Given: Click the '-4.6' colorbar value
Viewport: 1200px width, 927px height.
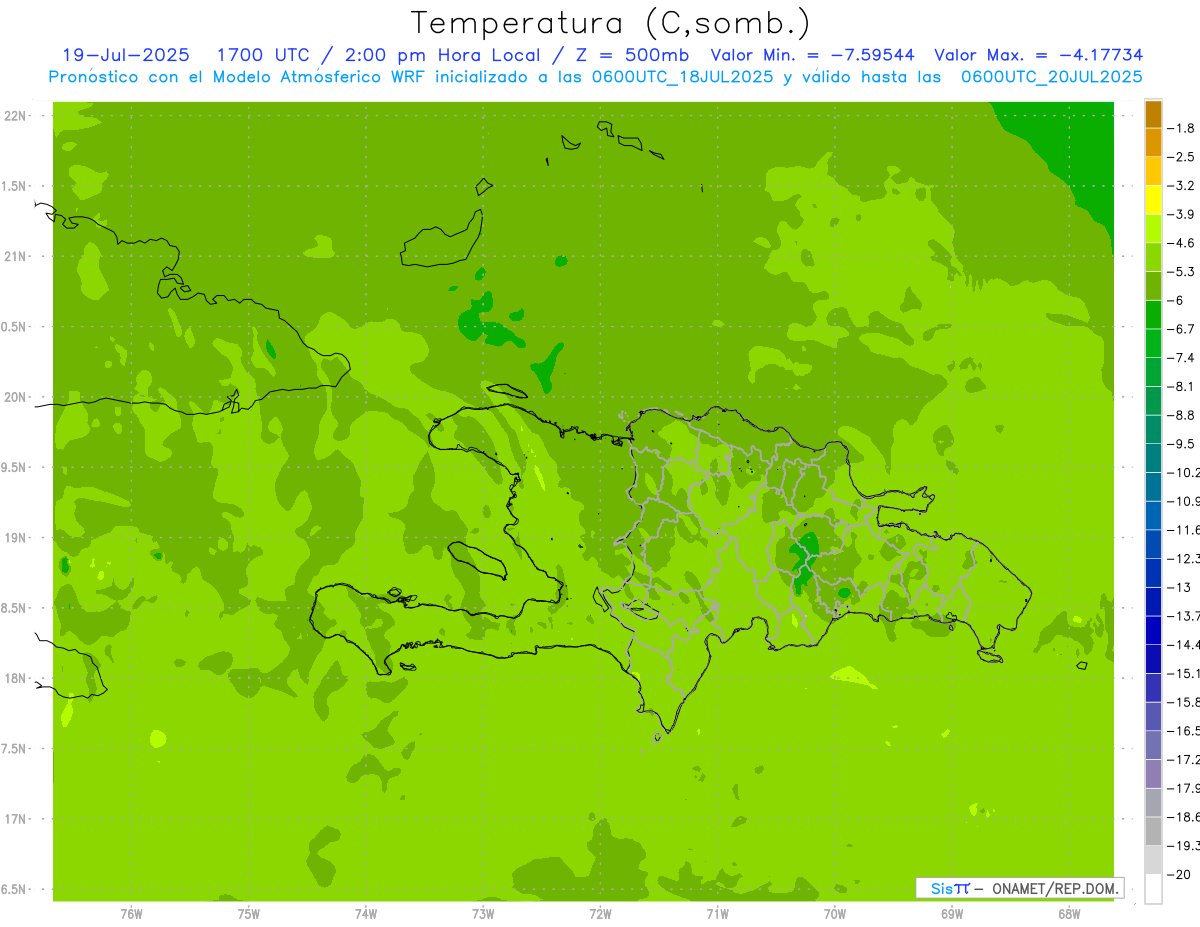Looking at the screenshot, I should 1183,243.
